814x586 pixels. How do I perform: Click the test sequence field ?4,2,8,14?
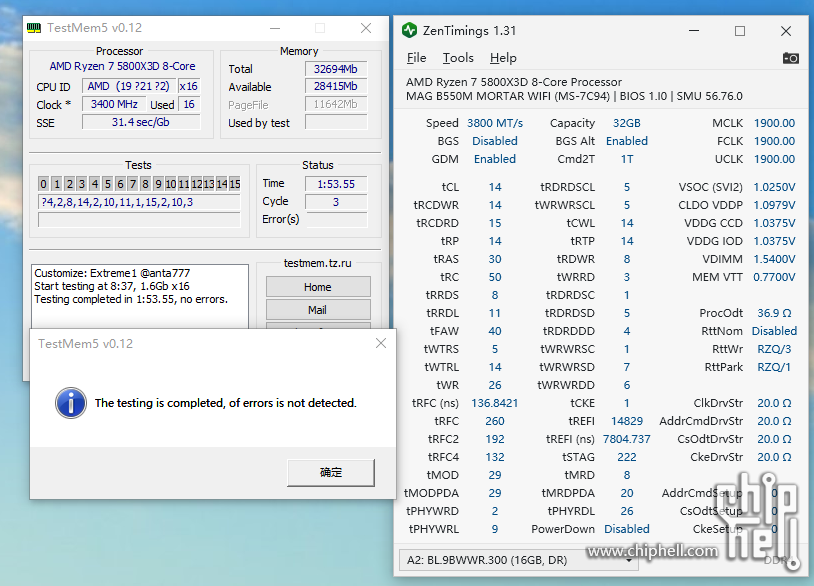(139, 202)
